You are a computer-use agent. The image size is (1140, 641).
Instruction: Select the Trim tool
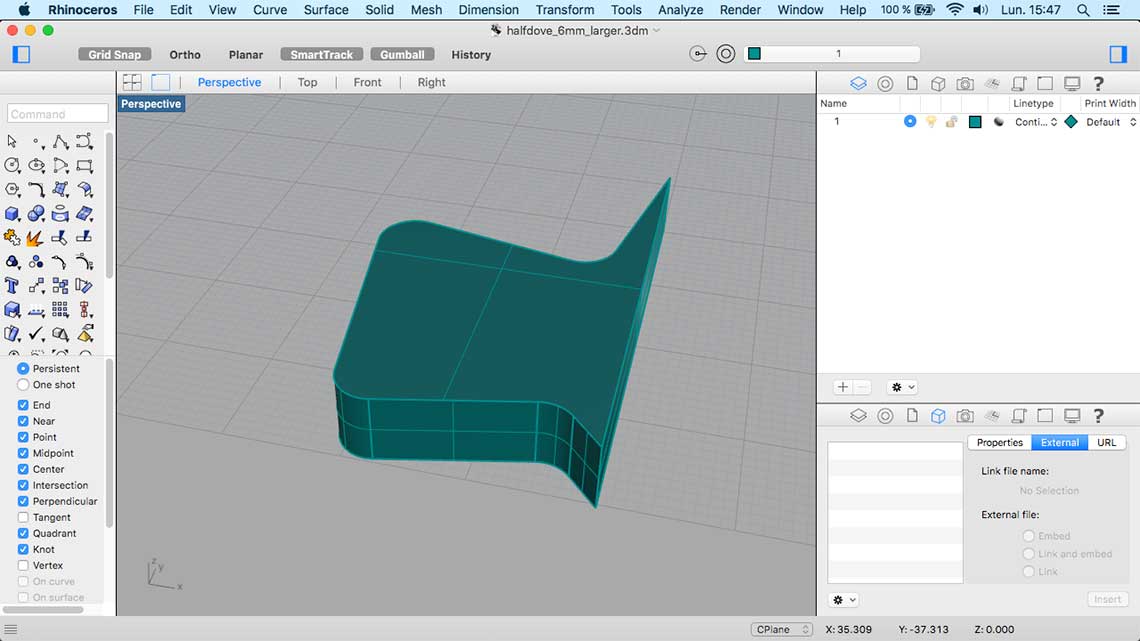(x=60, y=237)
